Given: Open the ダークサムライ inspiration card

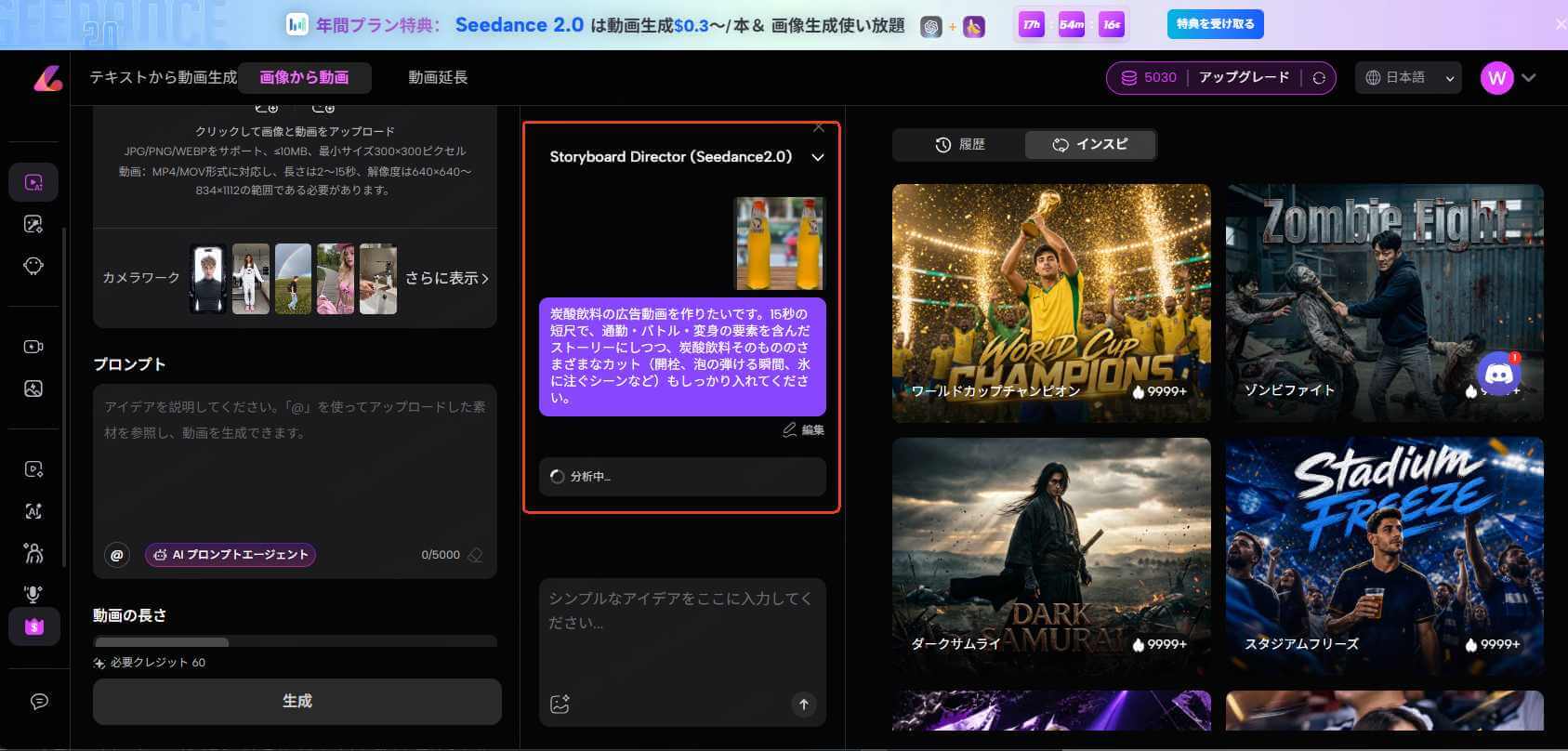Looking at the screenshot, I should point(1051,557).
